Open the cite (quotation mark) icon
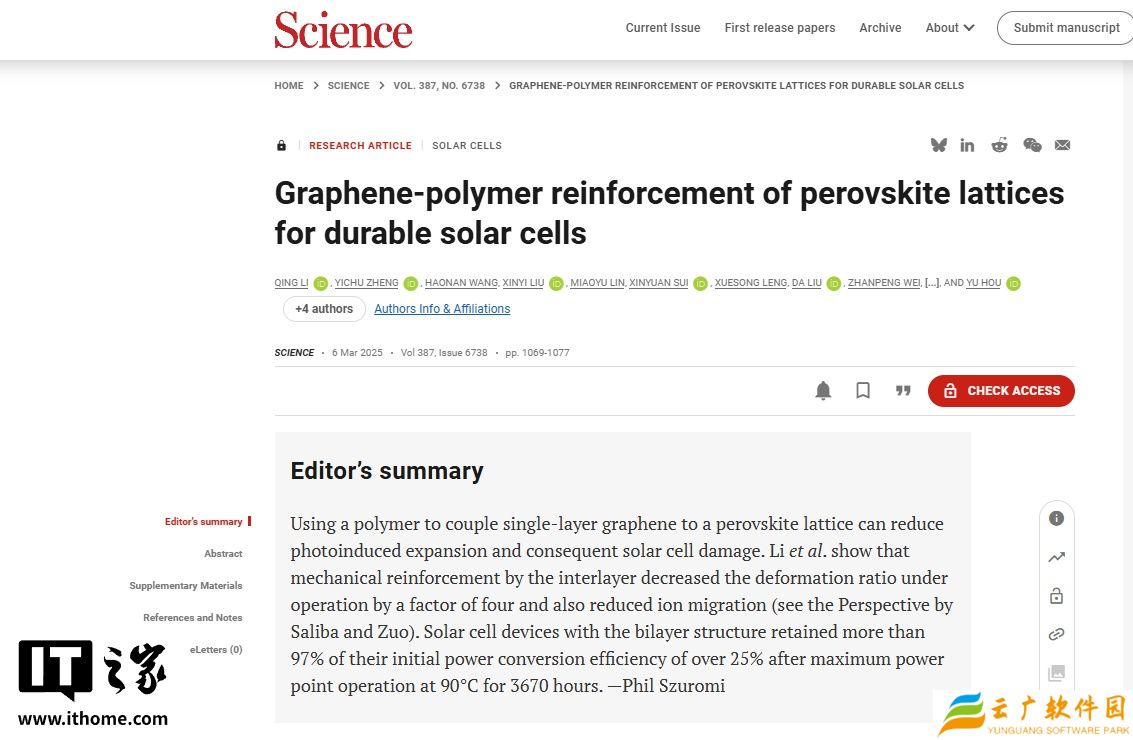The image size is (1133, 740). [903, 391]
